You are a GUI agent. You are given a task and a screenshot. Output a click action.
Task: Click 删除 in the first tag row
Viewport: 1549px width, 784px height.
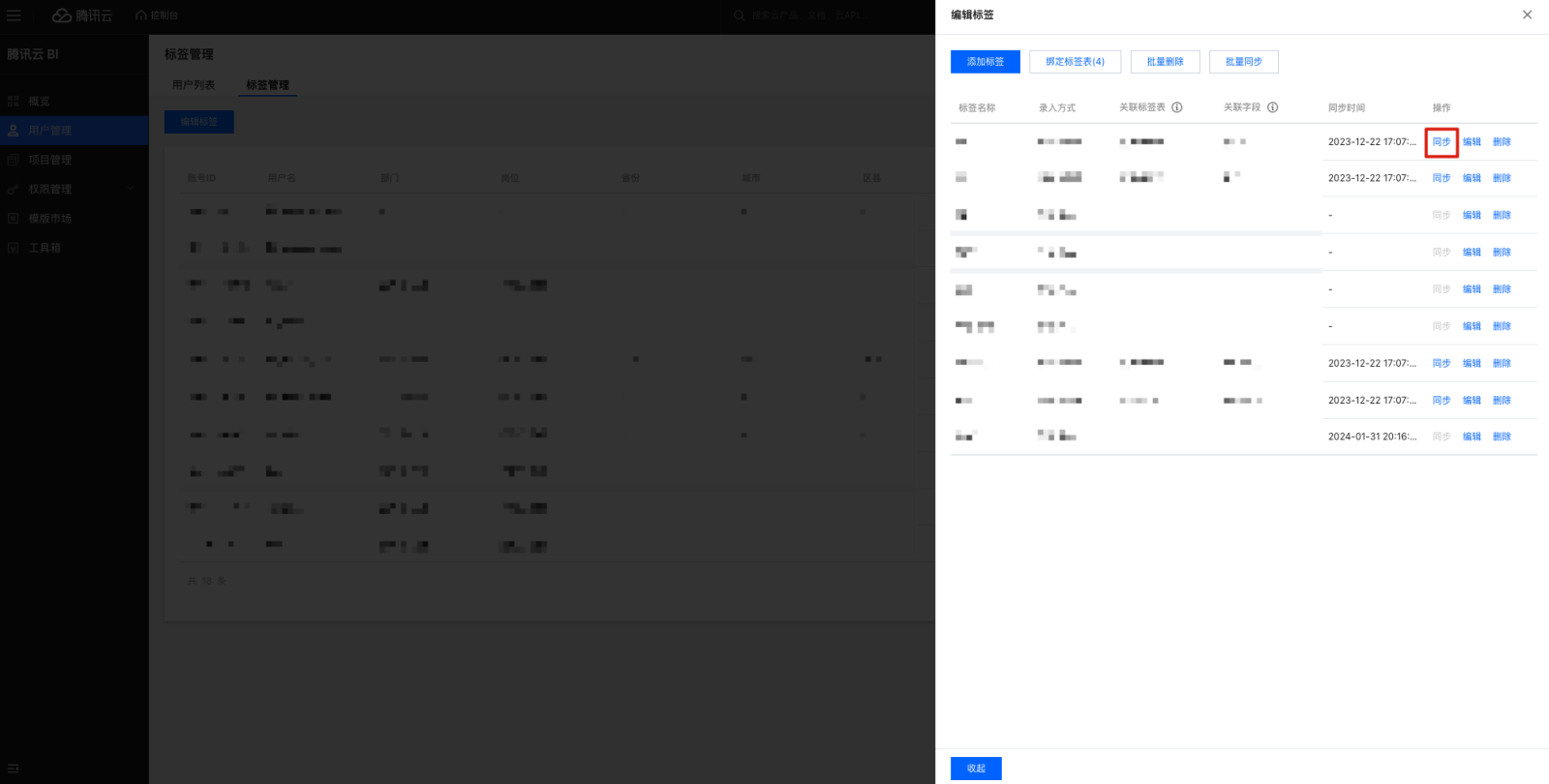click(x=1502, y=142)
